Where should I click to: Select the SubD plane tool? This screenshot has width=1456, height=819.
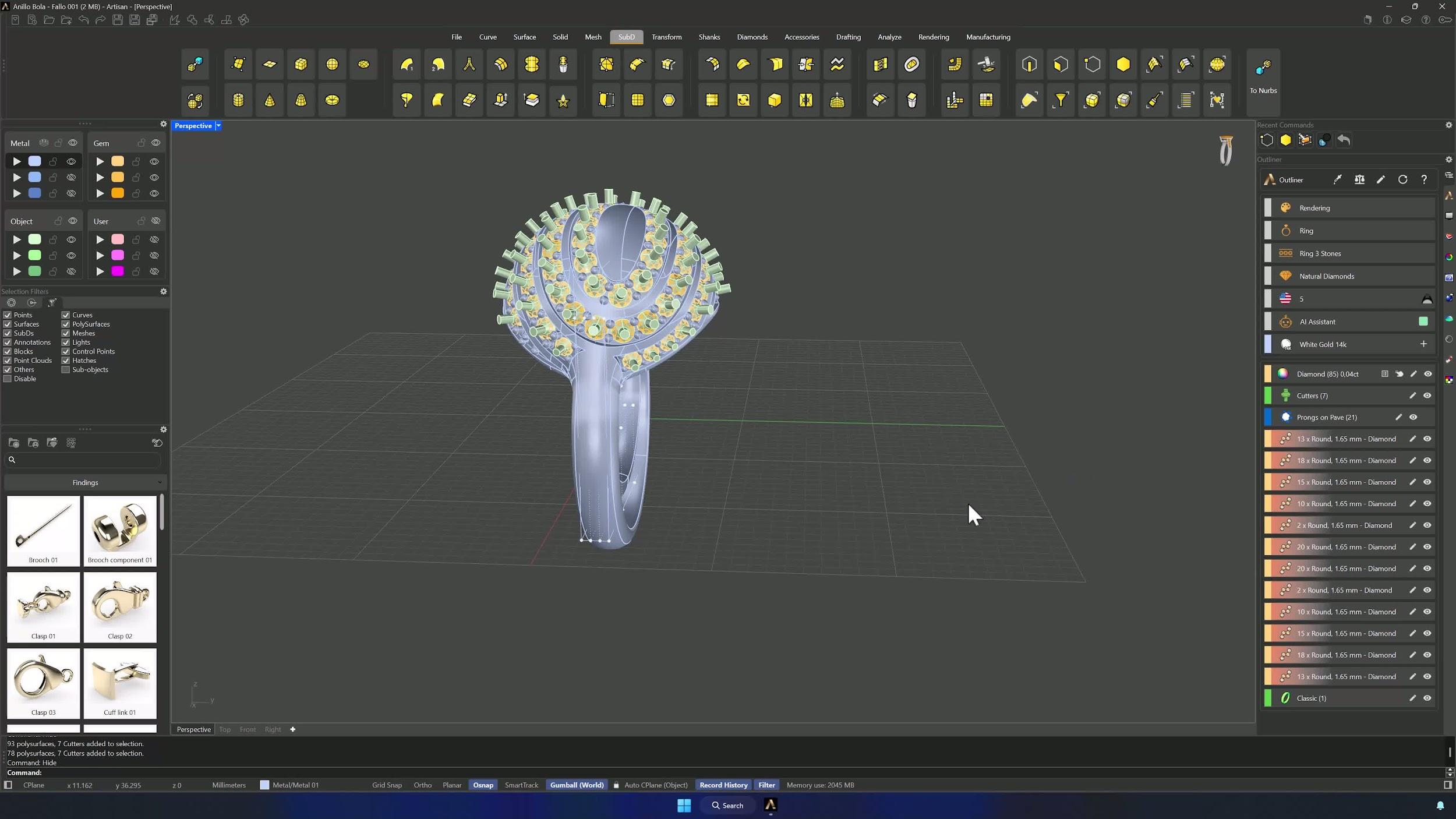[x=270, y=64]
